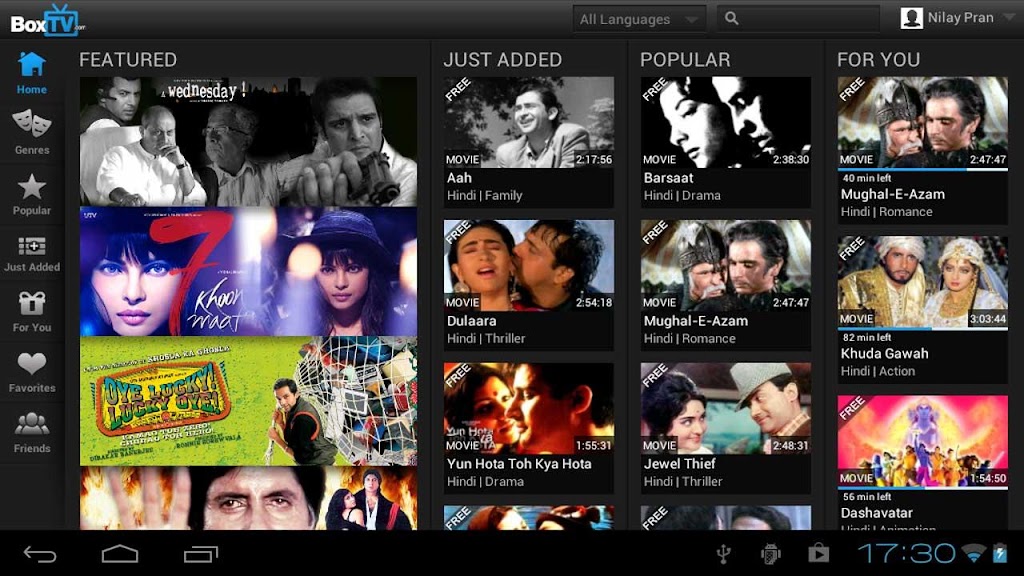The image size is (1024, 576).
Task: Play Barsaat movie thumbnail
Action: (726, 122)
